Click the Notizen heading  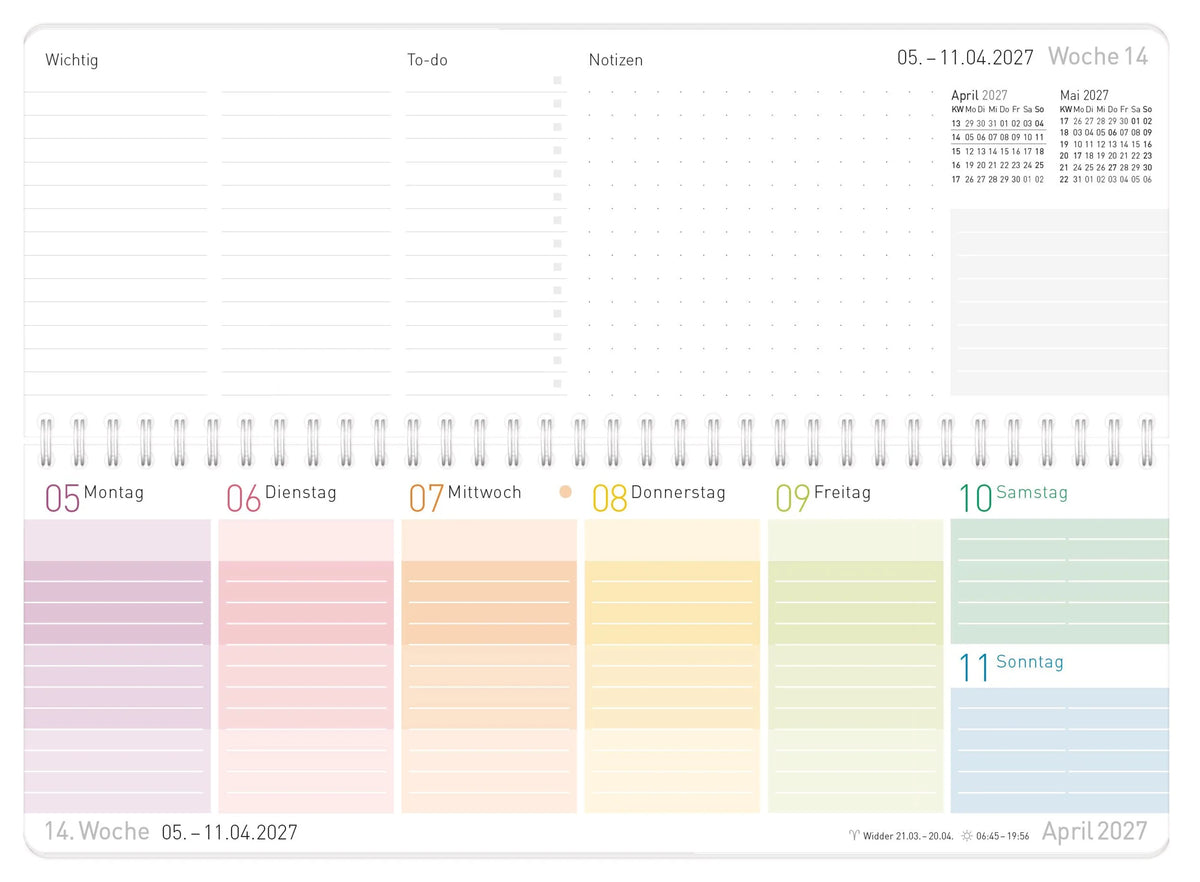click(x=616, y=60)
